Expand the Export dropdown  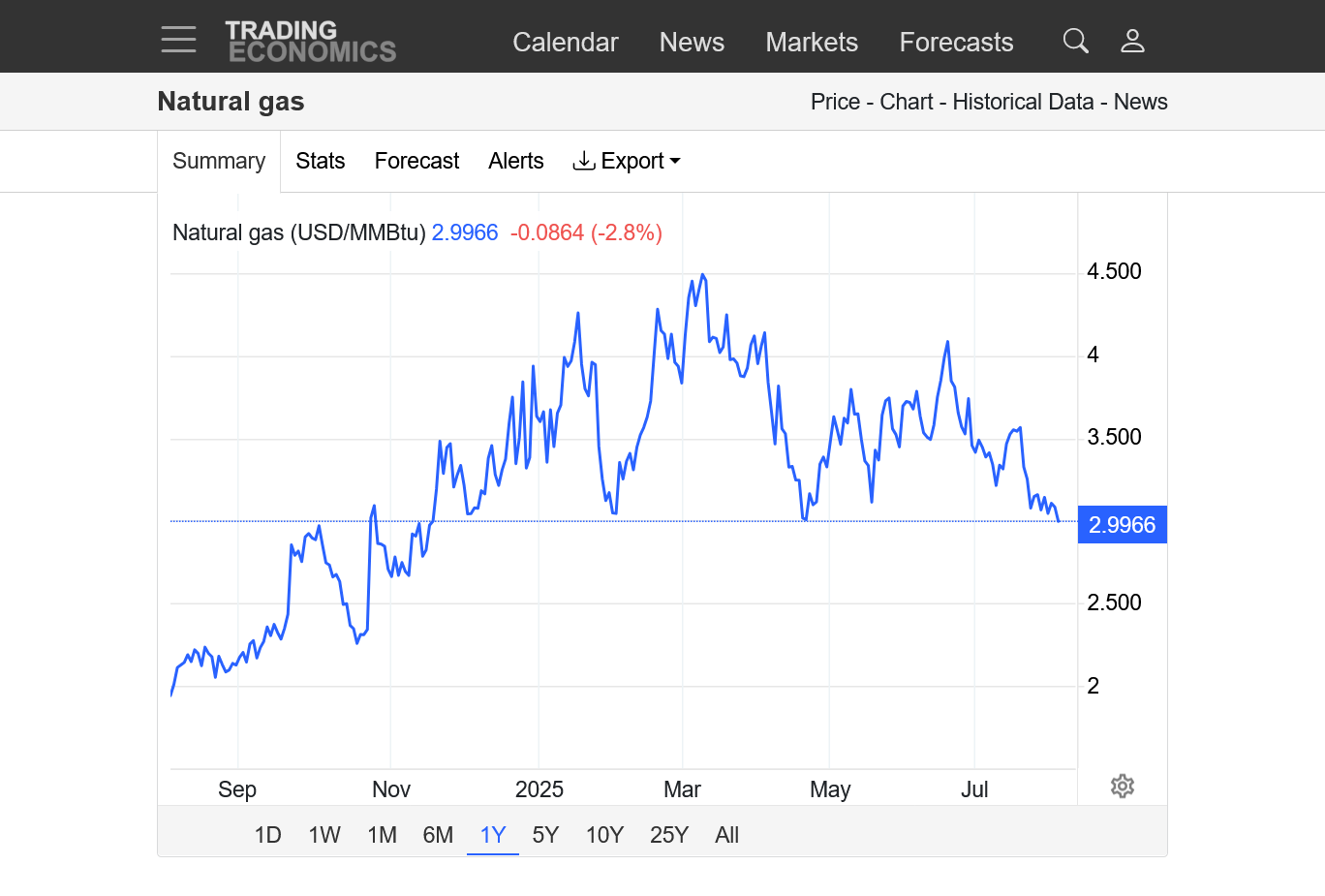tap(627, 161)
